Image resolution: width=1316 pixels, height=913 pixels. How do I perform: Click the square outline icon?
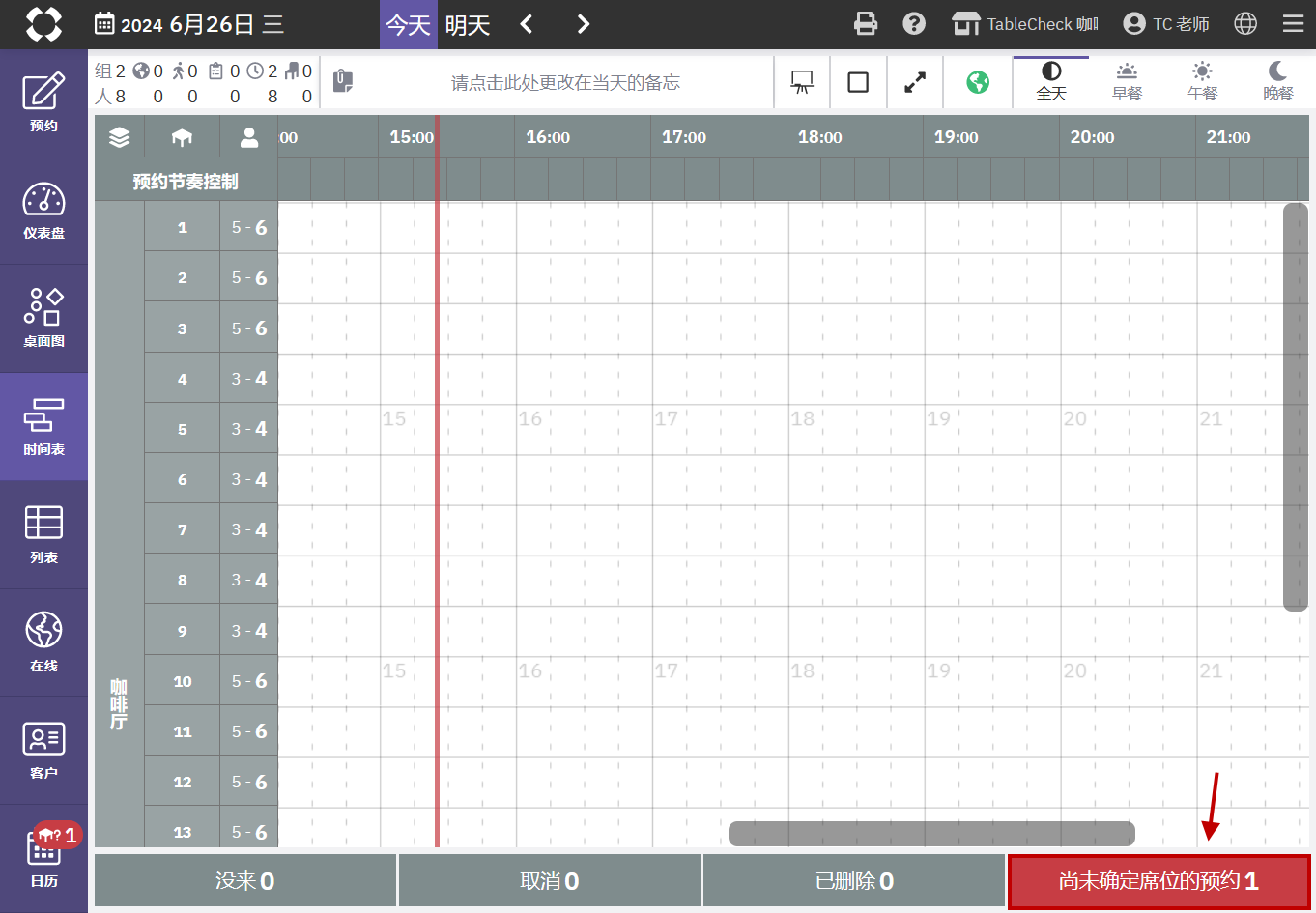858,82
